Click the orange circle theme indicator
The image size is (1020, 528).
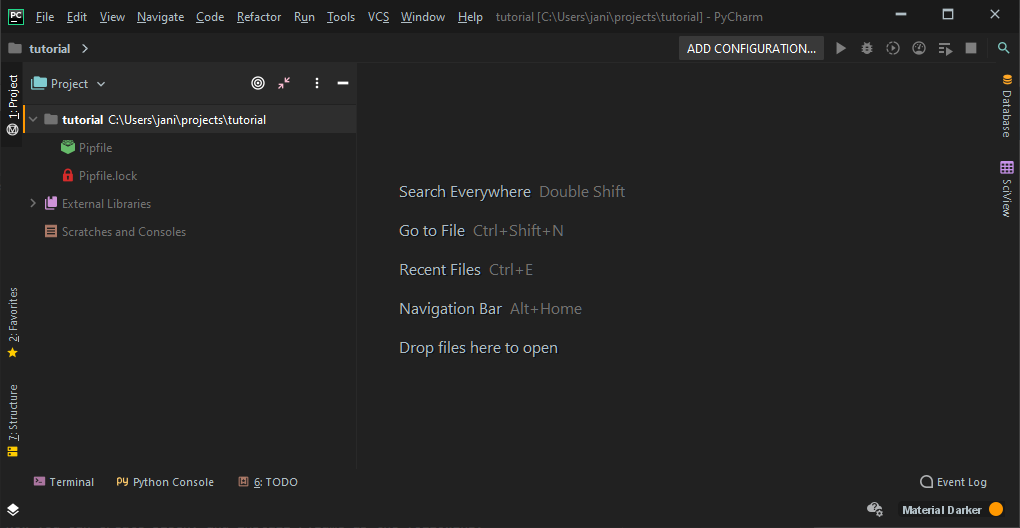tap(995, 509)
